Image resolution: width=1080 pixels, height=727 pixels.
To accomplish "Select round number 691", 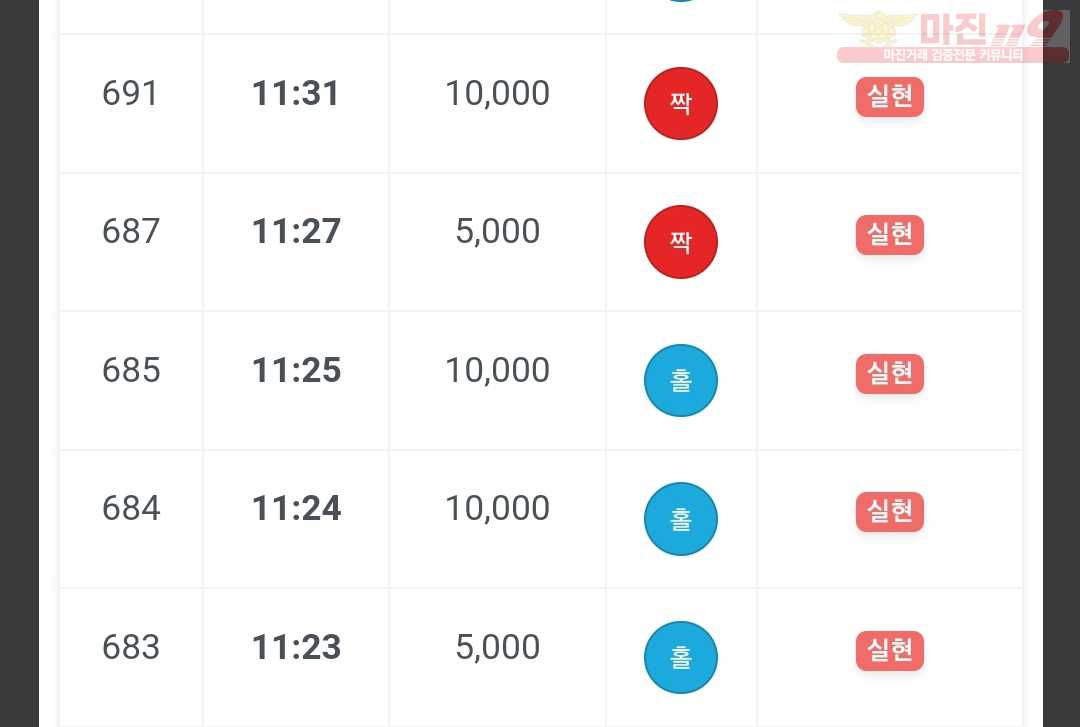I will [x=130, y=93].
